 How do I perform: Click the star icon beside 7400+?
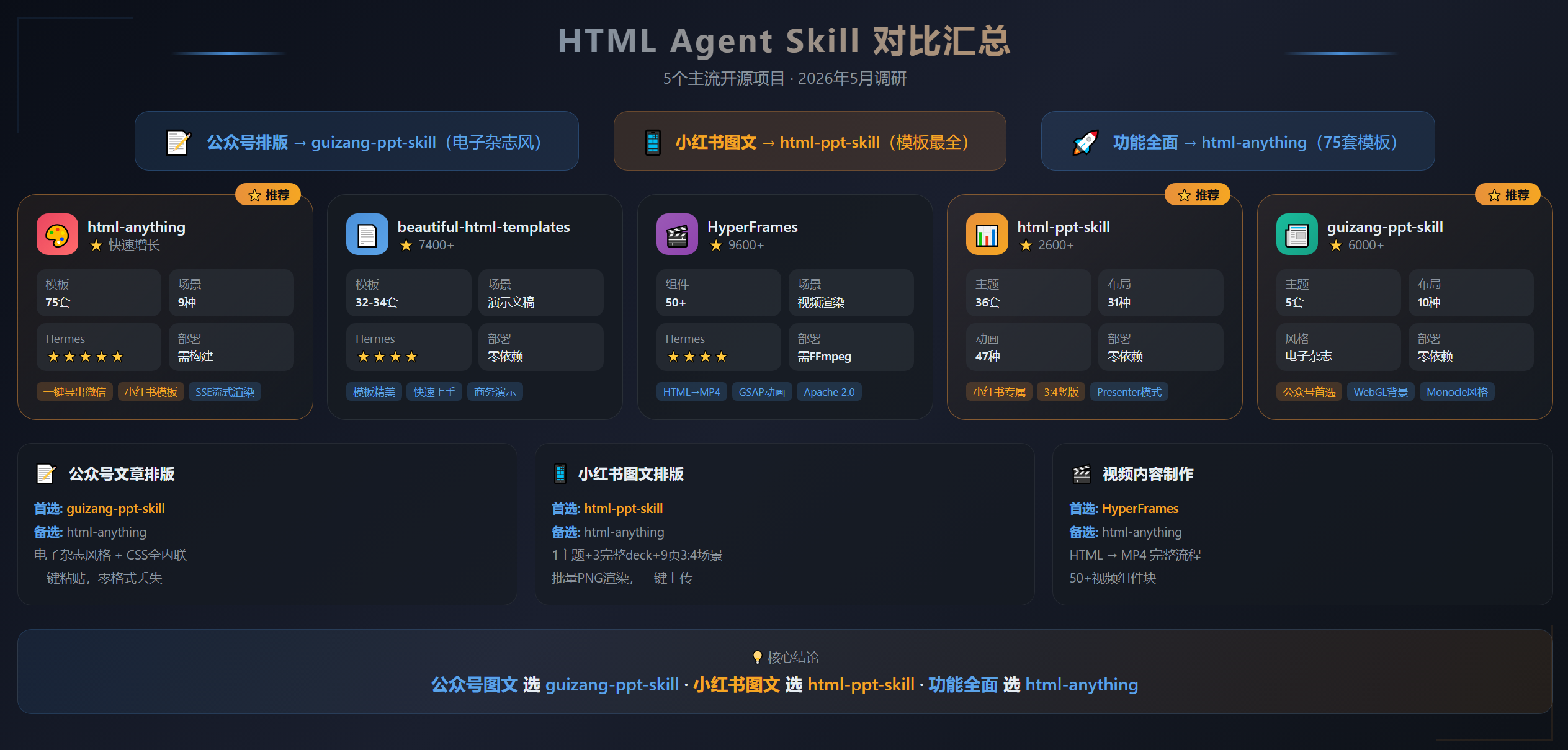(406, 246)
